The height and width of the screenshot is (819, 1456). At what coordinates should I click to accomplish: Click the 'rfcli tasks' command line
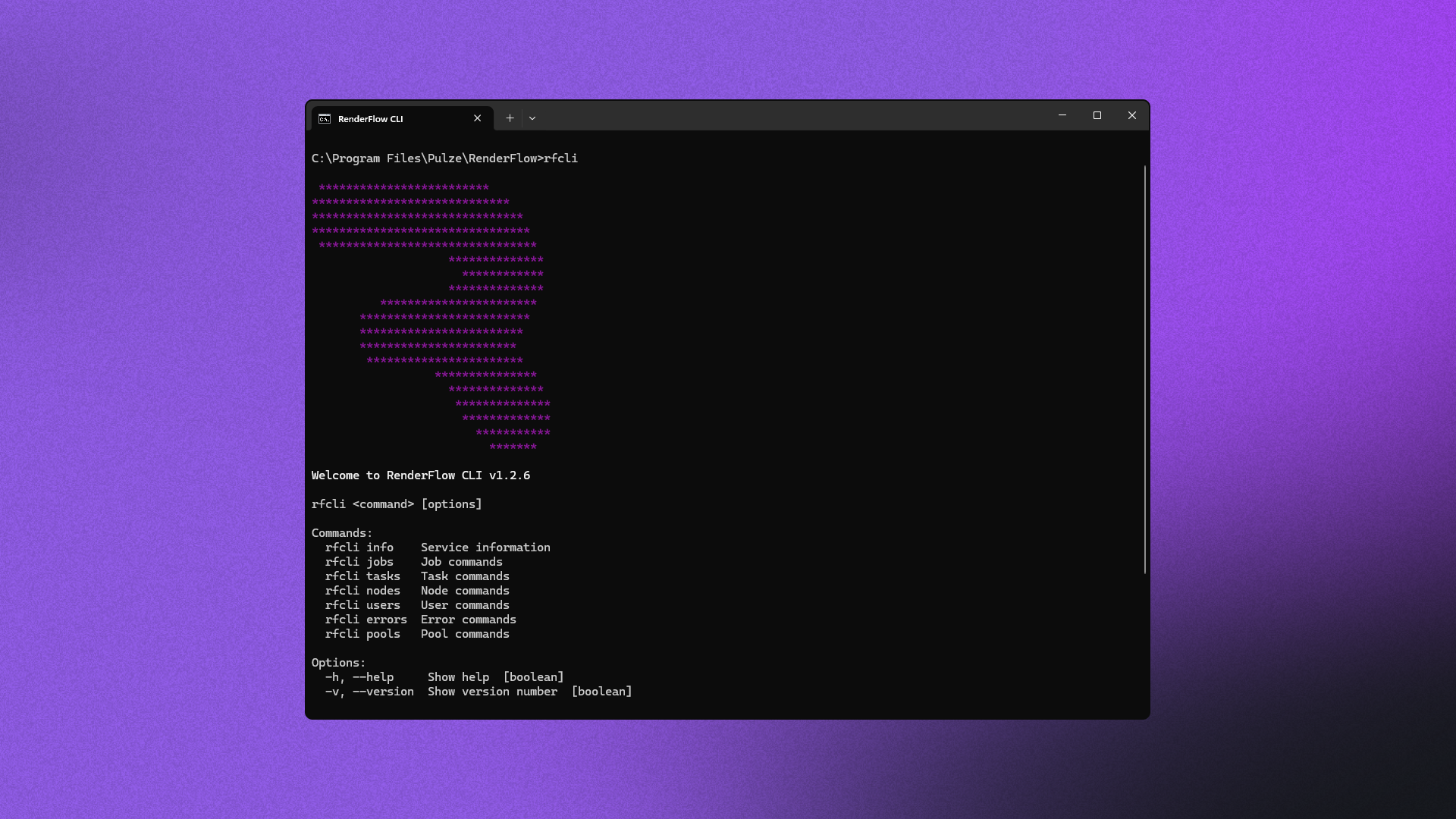417,576
